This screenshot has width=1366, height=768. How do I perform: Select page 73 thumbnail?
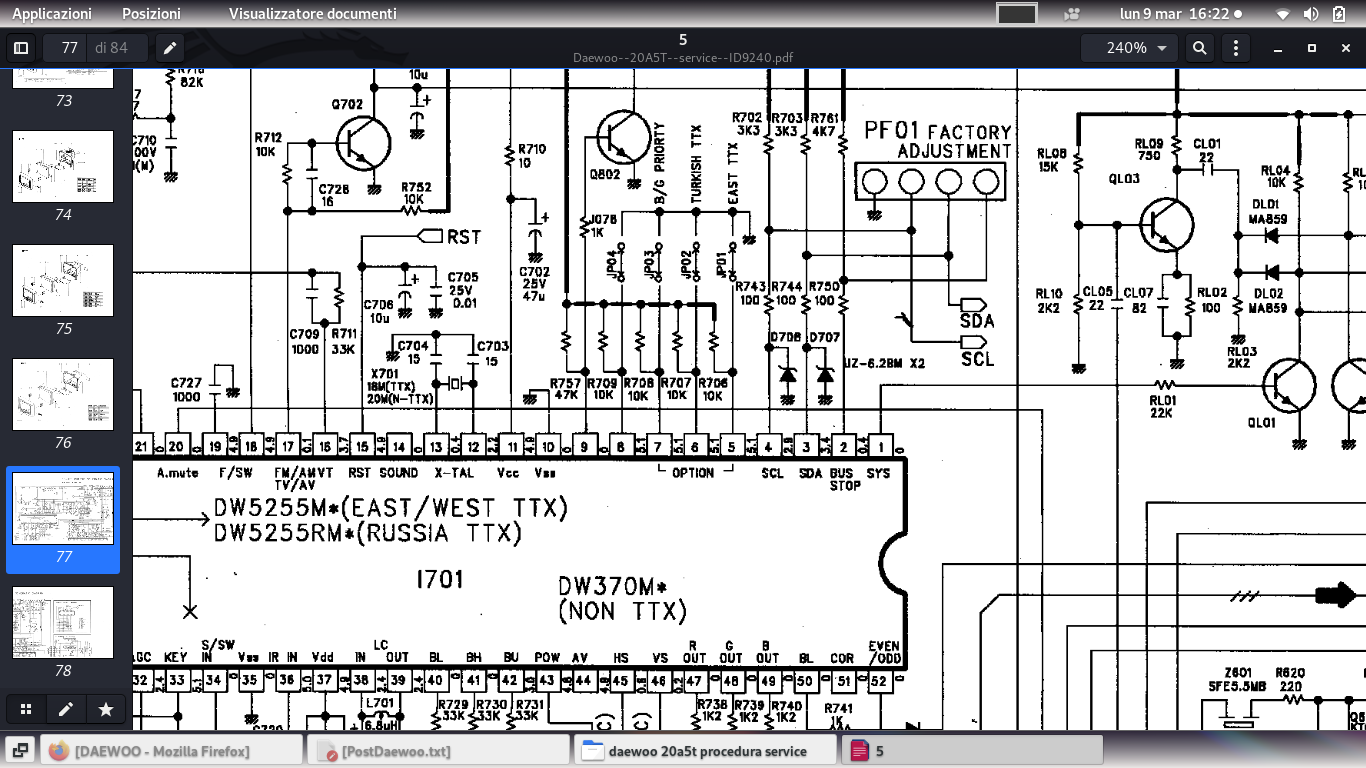point(63,81)
